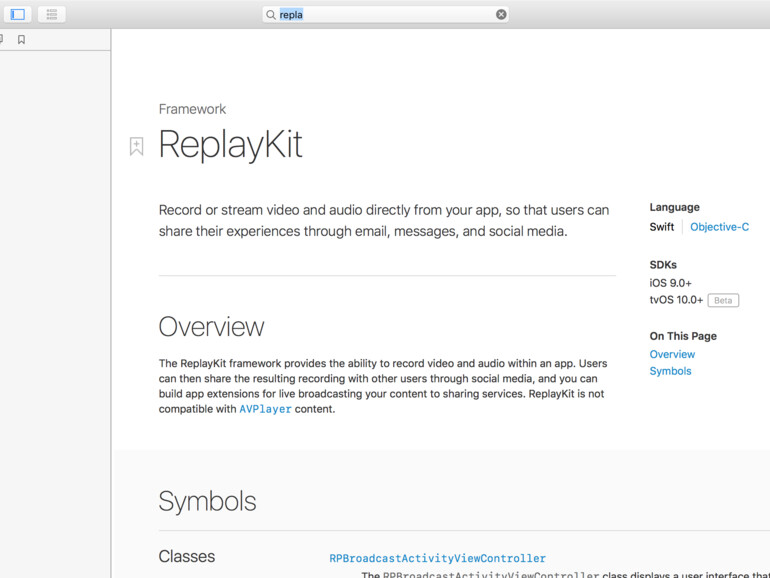
Task: Select Swift language option
Action: pos(661,227)
